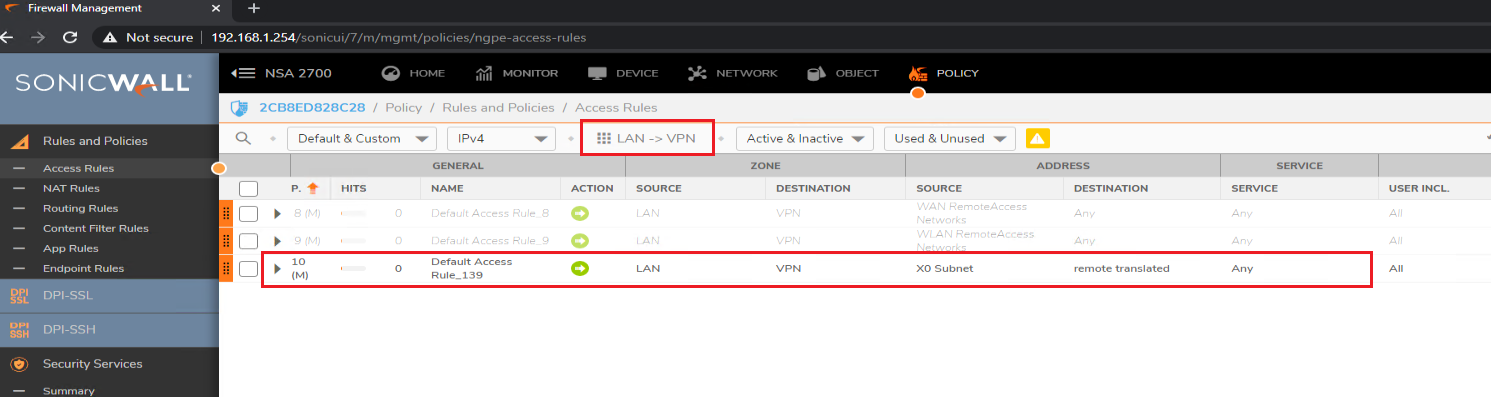Viewport: 1495px width, 402px height.
Task: Click the shield icon beside 2CB8ED828C28
Action: 238,107
